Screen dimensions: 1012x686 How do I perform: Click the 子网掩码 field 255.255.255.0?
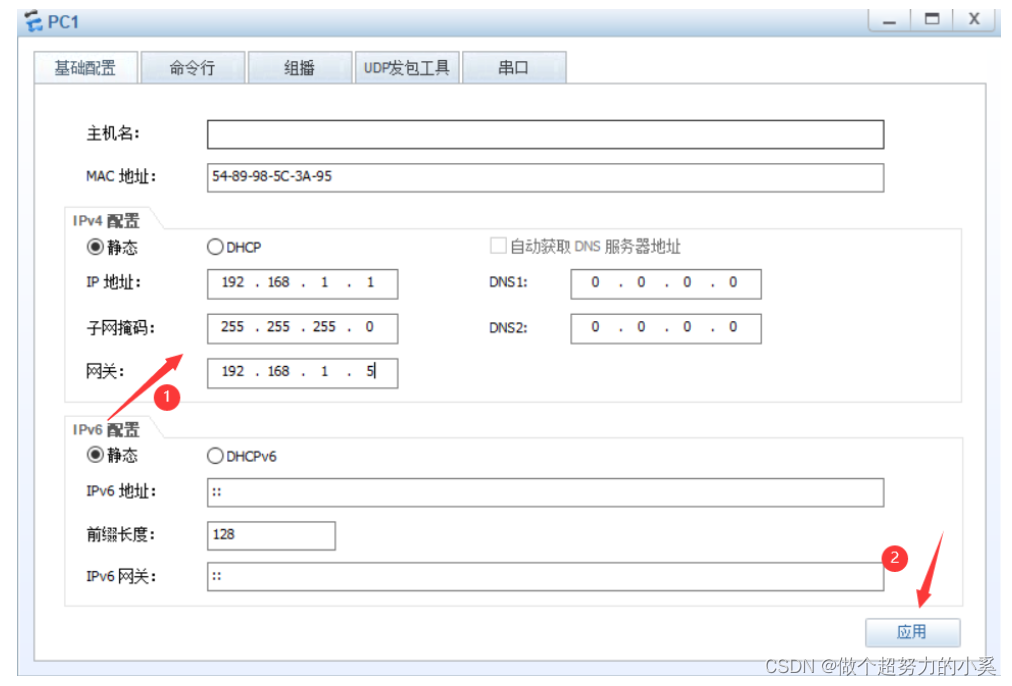tap(302, 328)
